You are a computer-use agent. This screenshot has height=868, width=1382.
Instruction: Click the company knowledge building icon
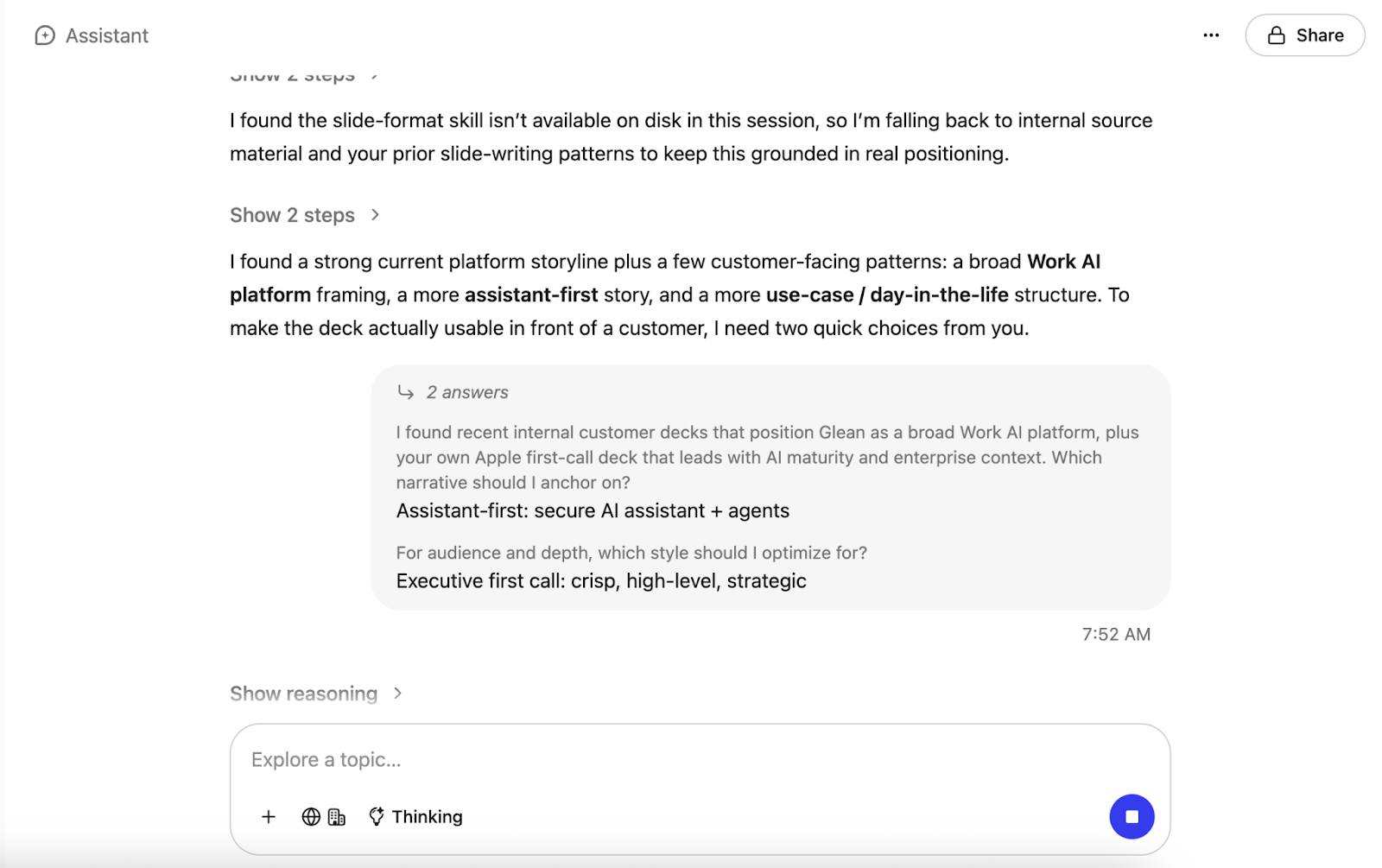[x=337, y=816]
